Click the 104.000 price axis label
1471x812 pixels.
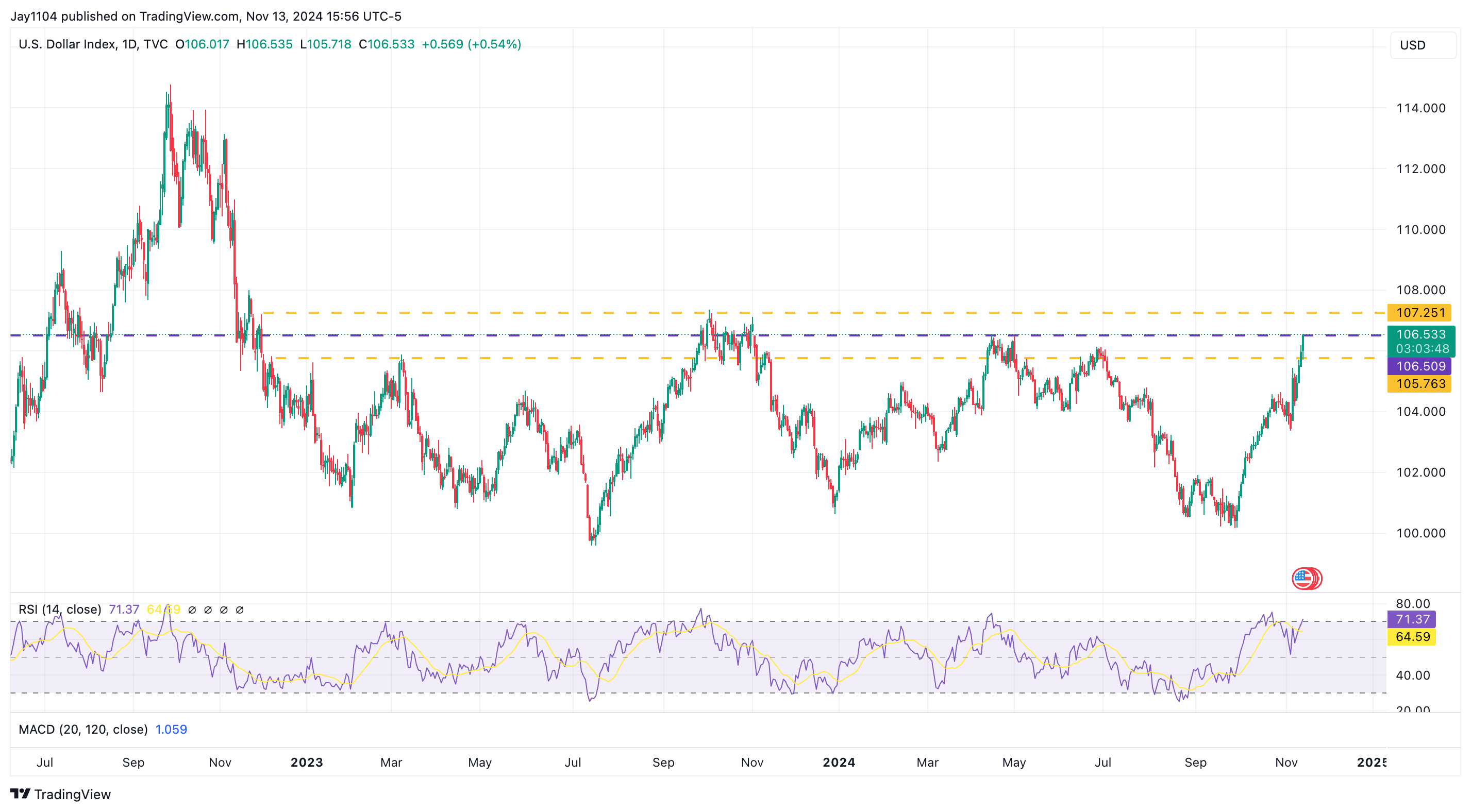1421,411
